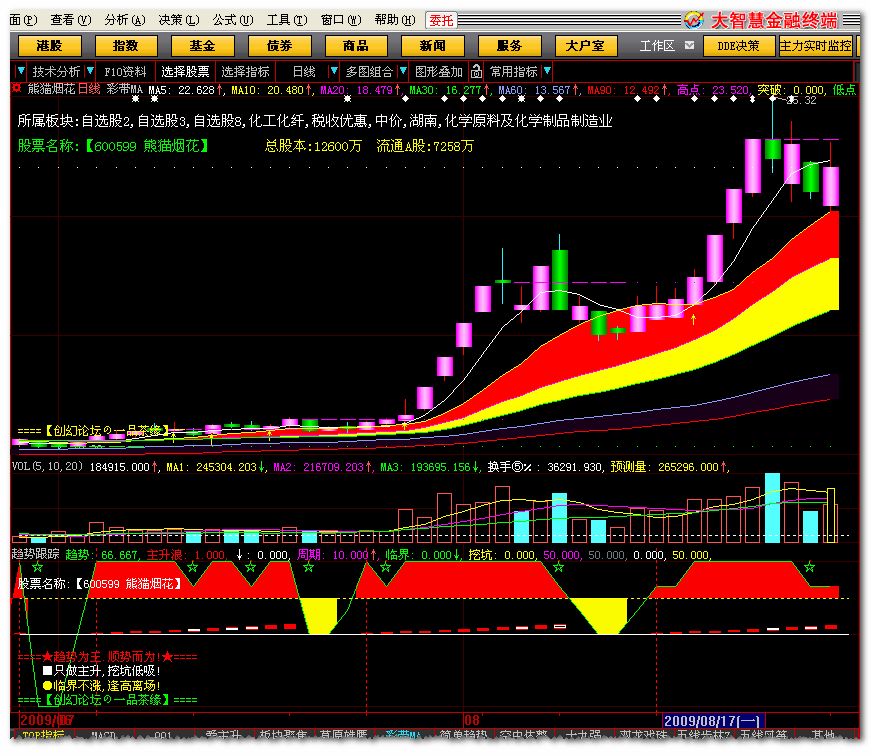Switch to the TOP指标 tab
The image size is (871, 756).
tap(43, 735)
